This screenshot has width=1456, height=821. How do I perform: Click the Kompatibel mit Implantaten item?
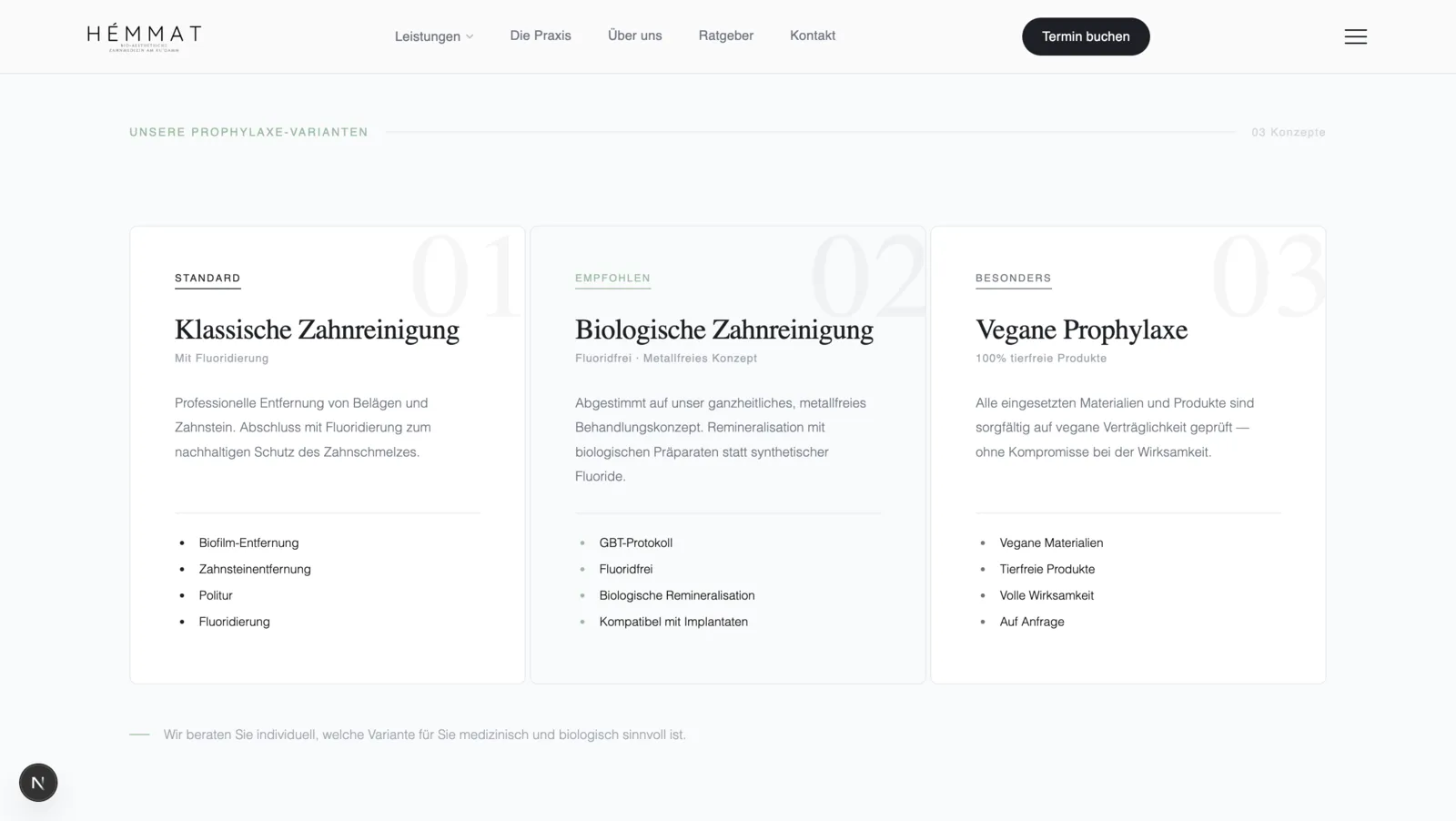click(x=672, y=622)
